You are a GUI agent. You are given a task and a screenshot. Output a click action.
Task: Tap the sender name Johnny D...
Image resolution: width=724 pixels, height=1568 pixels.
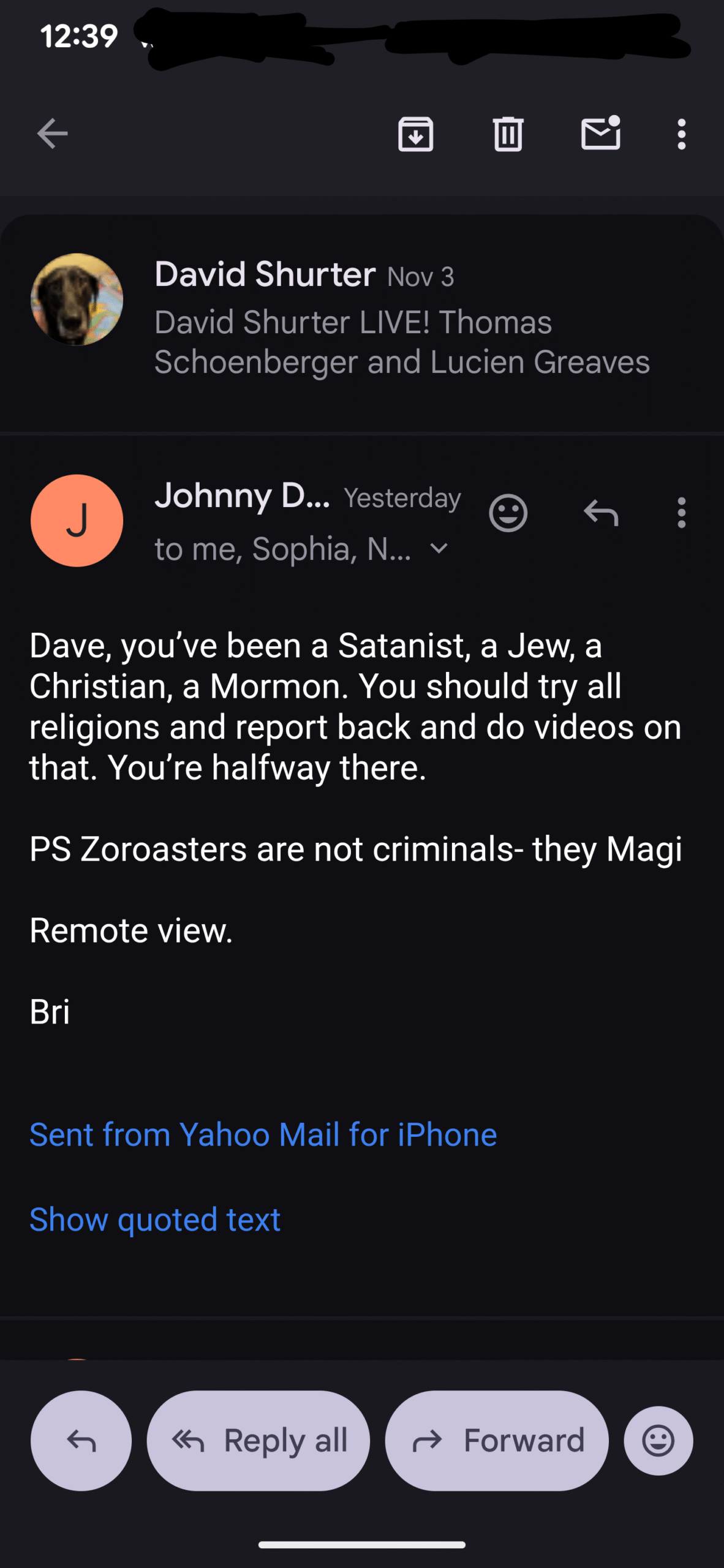[x=242, y=496]
